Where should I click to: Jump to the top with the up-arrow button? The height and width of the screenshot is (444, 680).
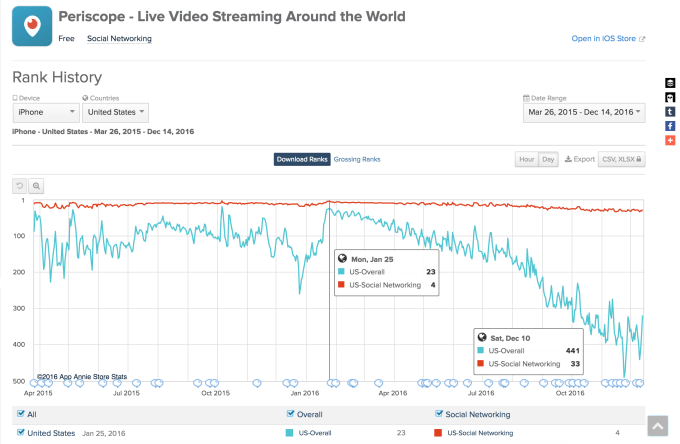[x=658, y=426]
